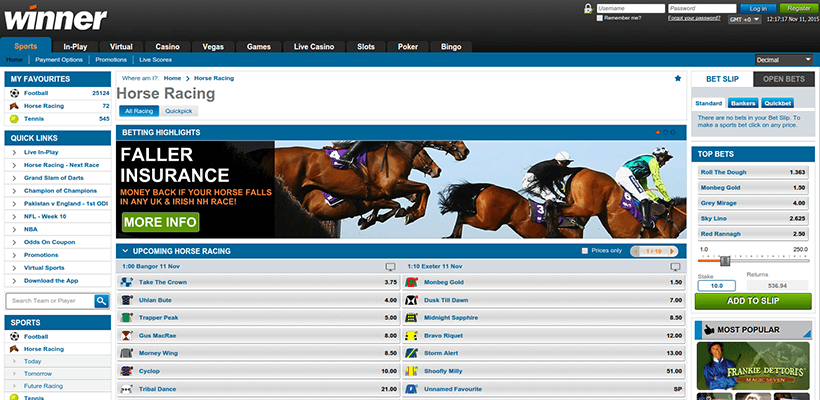Click the Username input field
The width and height of the screenshot is (820, 400).
[x=631, y=8]
